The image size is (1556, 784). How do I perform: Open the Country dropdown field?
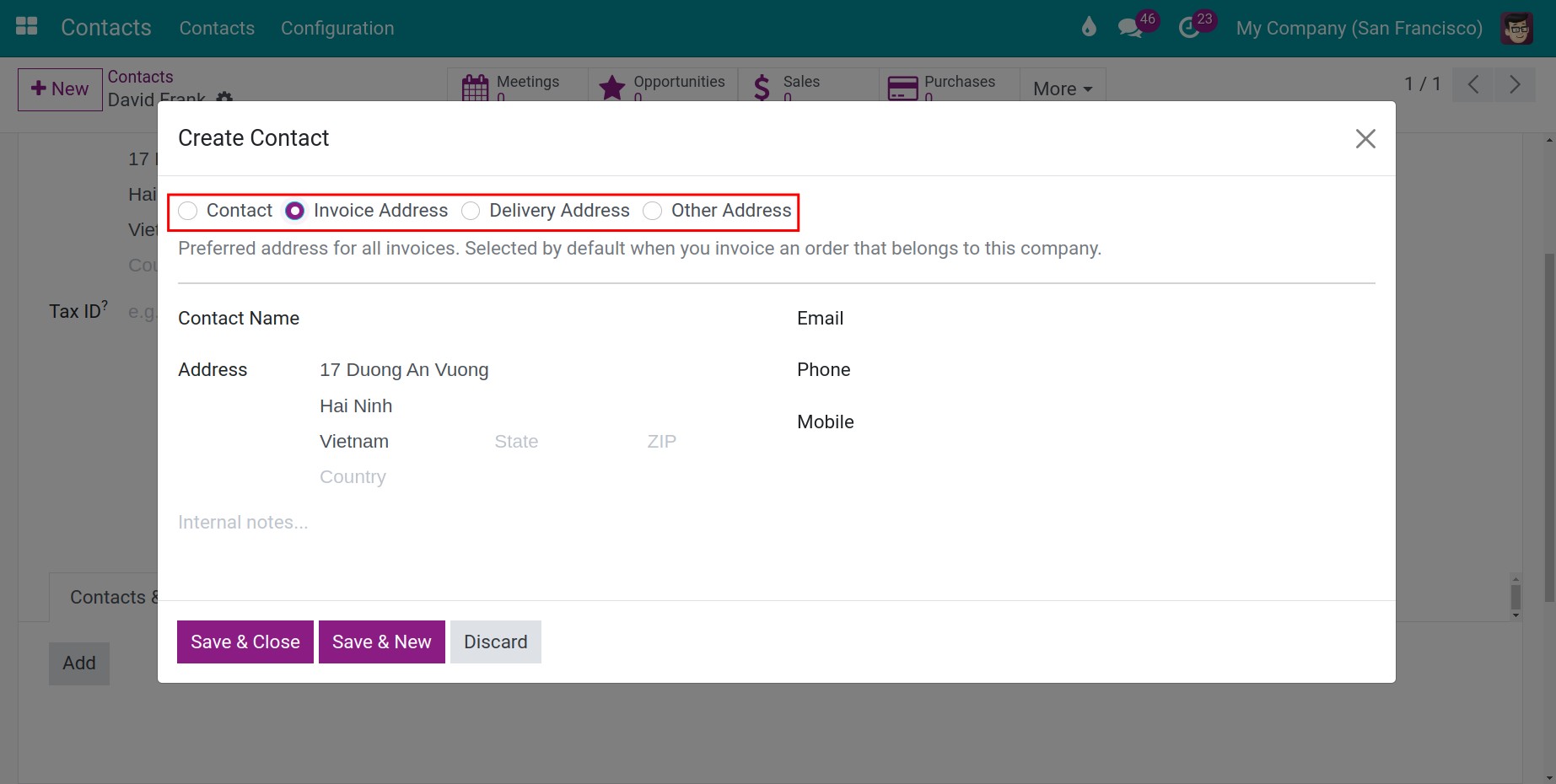[500, 477]
